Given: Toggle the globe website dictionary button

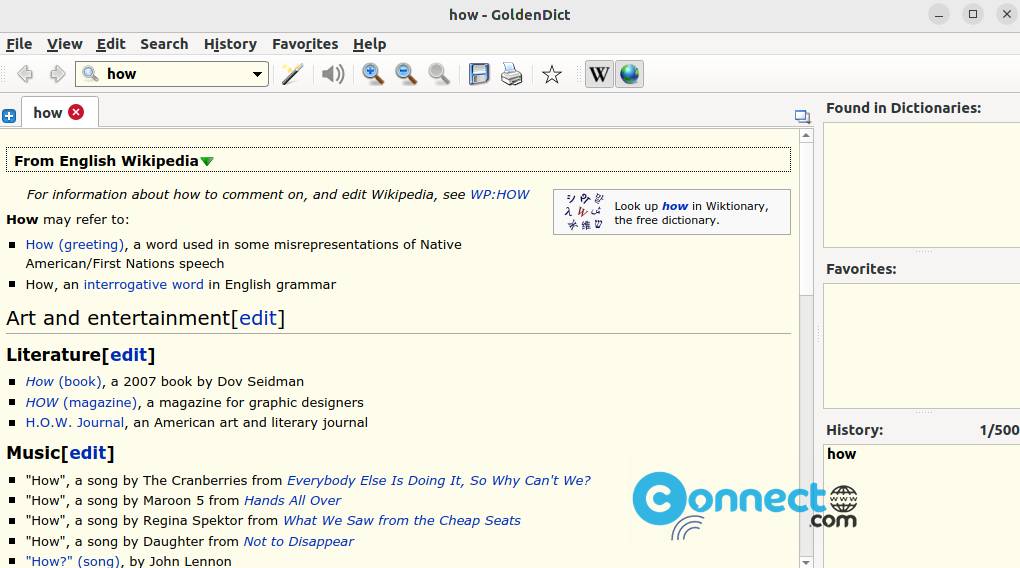Looking at the screenshot, I should [629, 74].
